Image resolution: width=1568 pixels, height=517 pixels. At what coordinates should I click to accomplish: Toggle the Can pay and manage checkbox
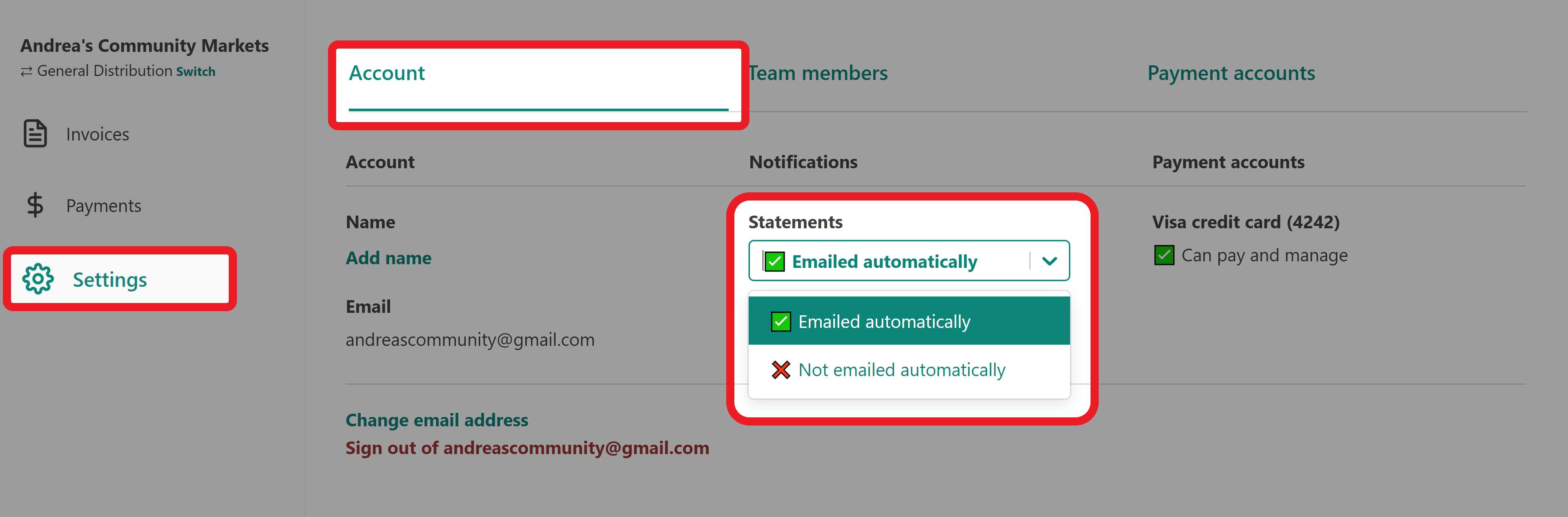tap(1164, 255)
